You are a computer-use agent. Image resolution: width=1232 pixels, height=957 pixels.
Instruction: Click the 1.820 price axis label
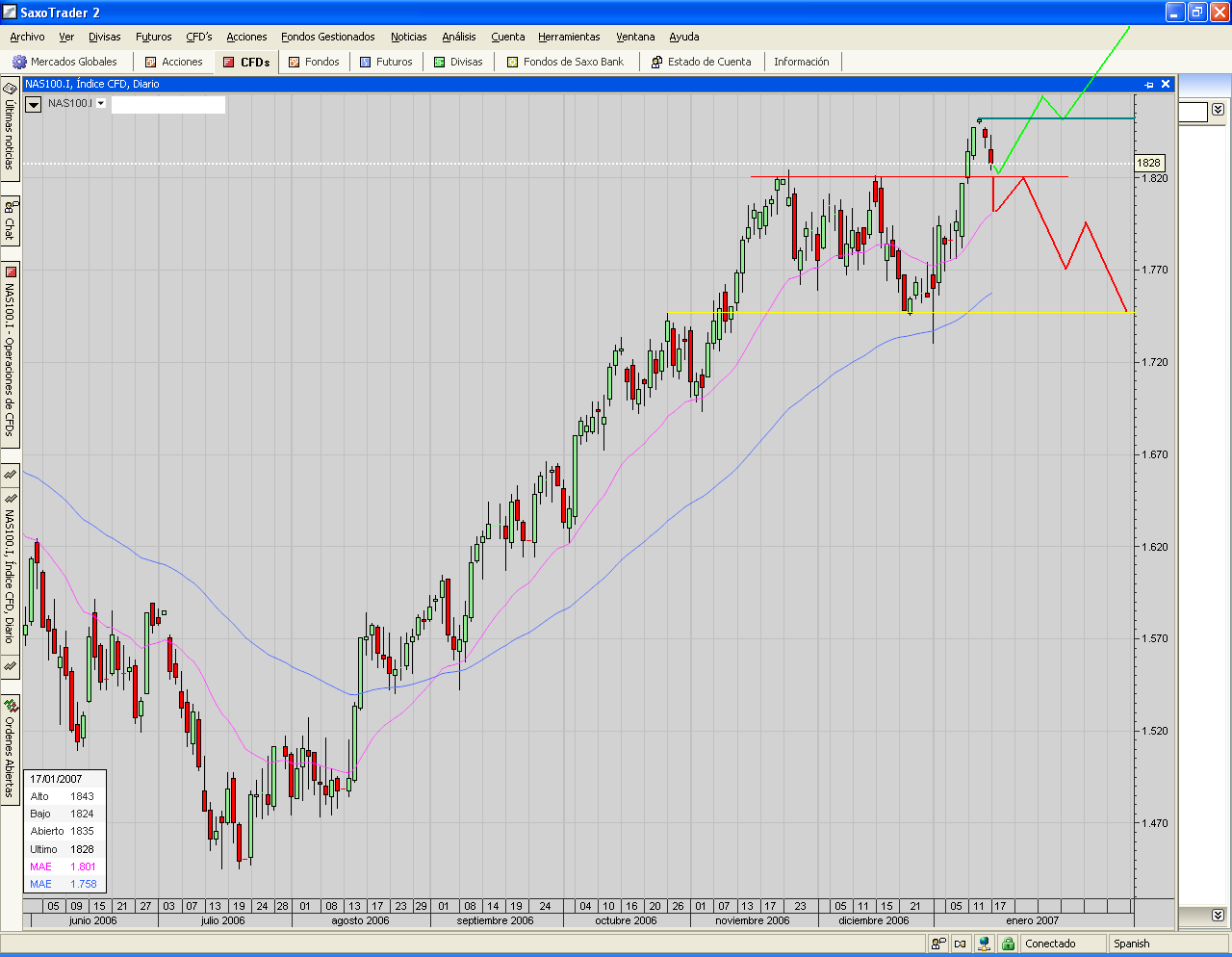tap(1155, 178)
